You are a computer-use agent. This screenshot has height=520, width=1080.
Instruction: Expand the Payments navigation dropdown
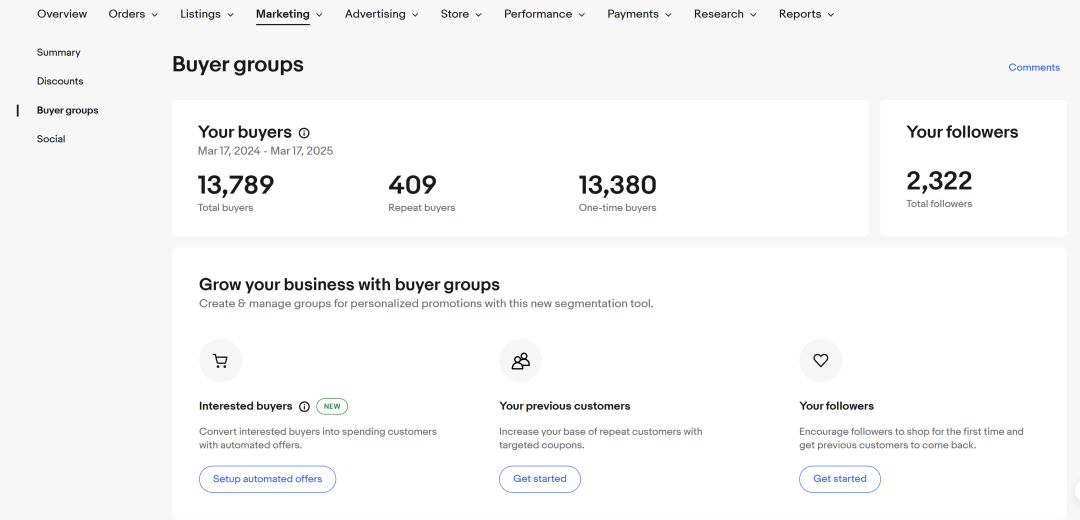pos(639,14)
